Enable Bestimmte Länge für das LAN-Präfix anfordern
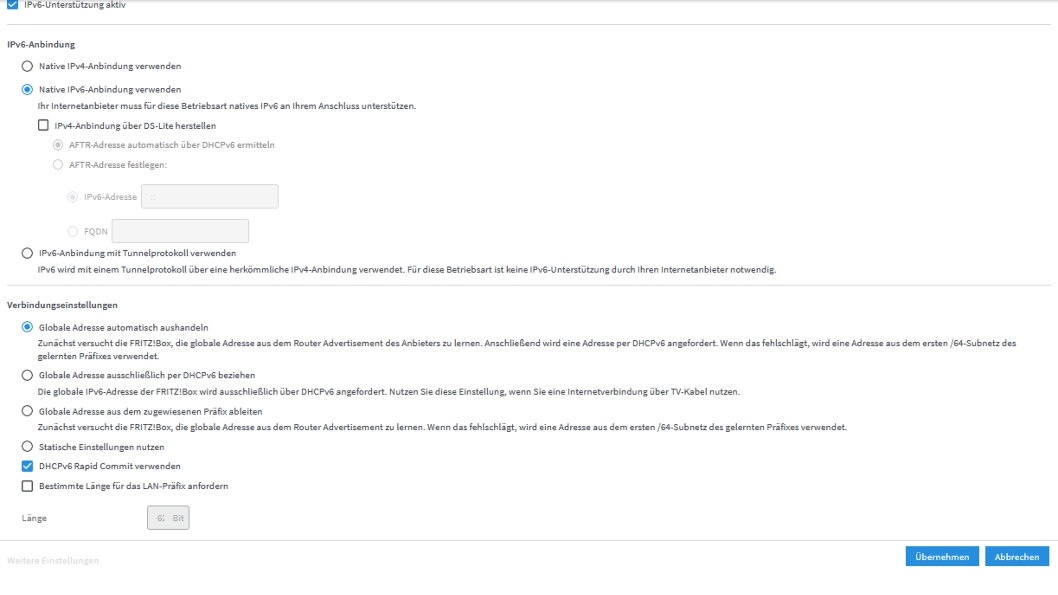This screenshot has width=1058, height=595. (27, 486)
